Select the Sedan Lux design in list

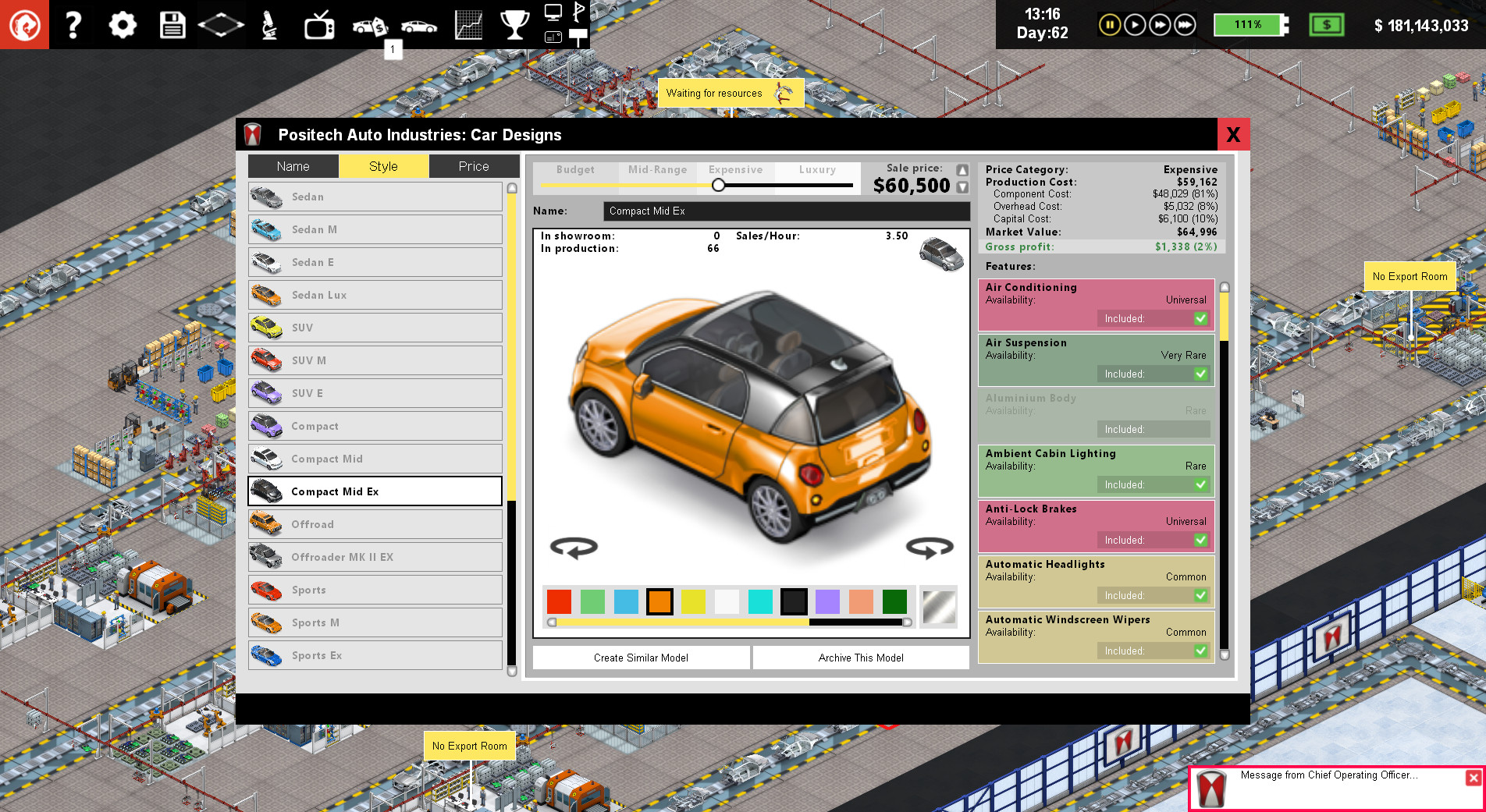pos(375,295)
